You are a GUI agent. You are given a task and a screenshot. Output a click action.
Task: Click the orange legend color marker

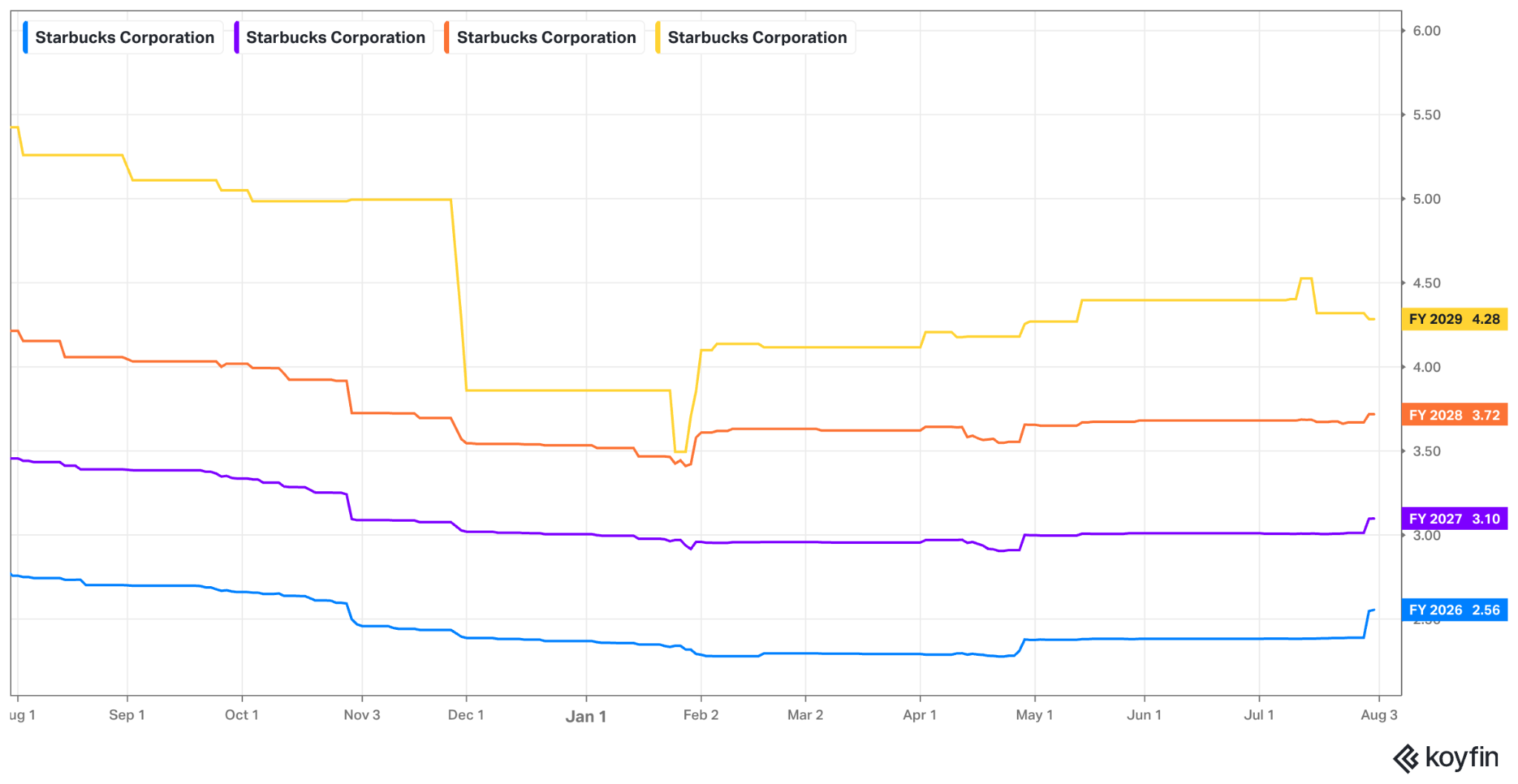(447, 38)
